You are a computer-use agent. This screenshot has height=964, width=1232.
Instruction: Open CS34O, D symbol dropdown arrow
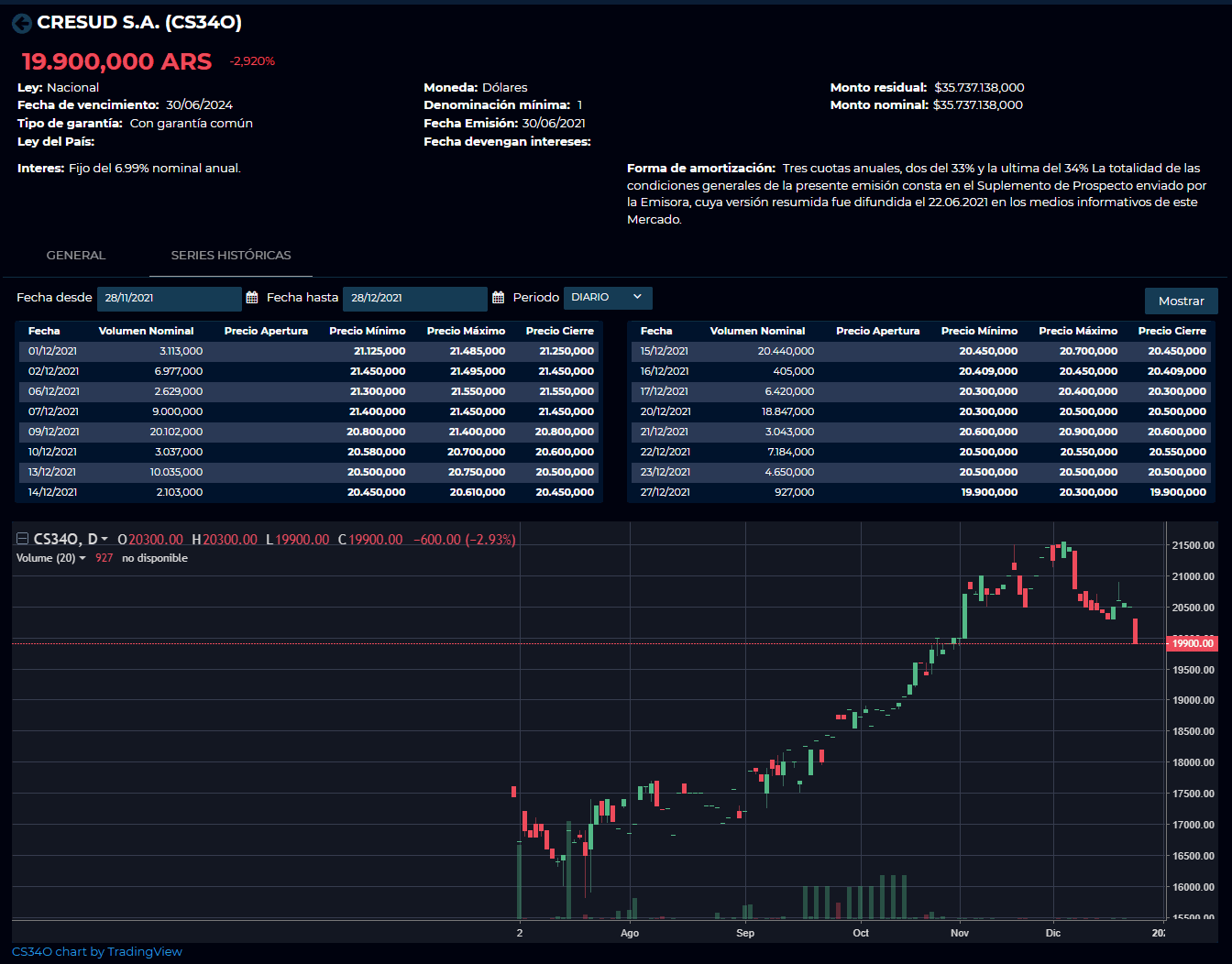coord(104,539)
